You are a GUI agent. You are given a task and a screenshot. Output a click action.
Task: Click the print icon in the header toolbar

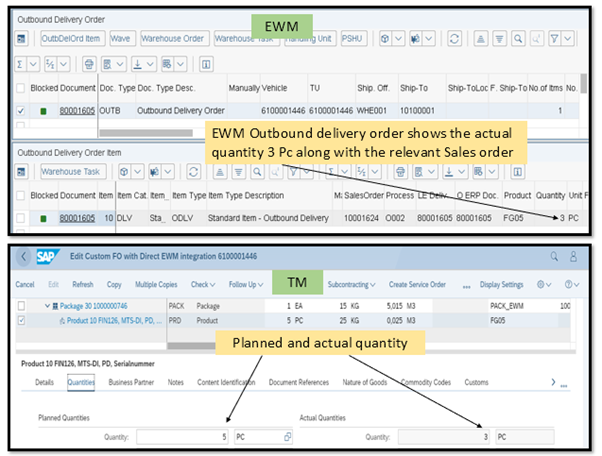88,64
